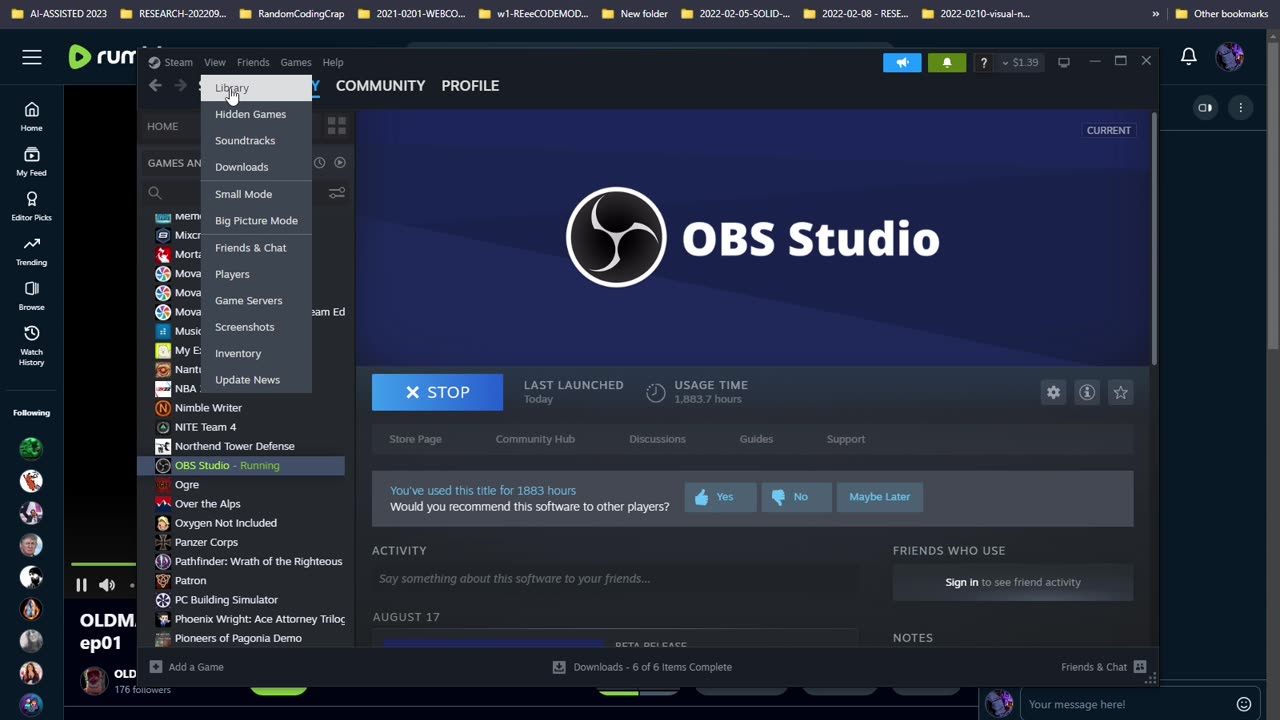Open the Steam announcements megaphone button
The image size is (1280, 720).
coord(902,62)
